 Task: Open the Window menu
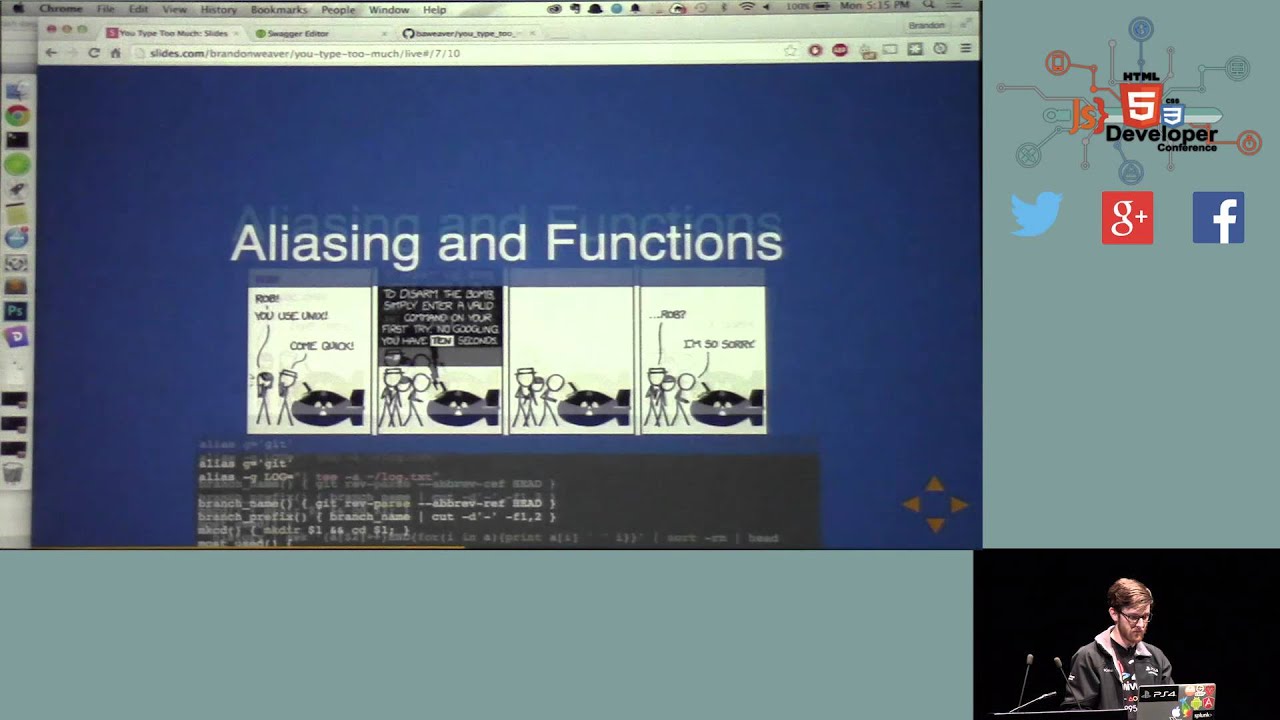pyautogui.click(x=389, y=9)
